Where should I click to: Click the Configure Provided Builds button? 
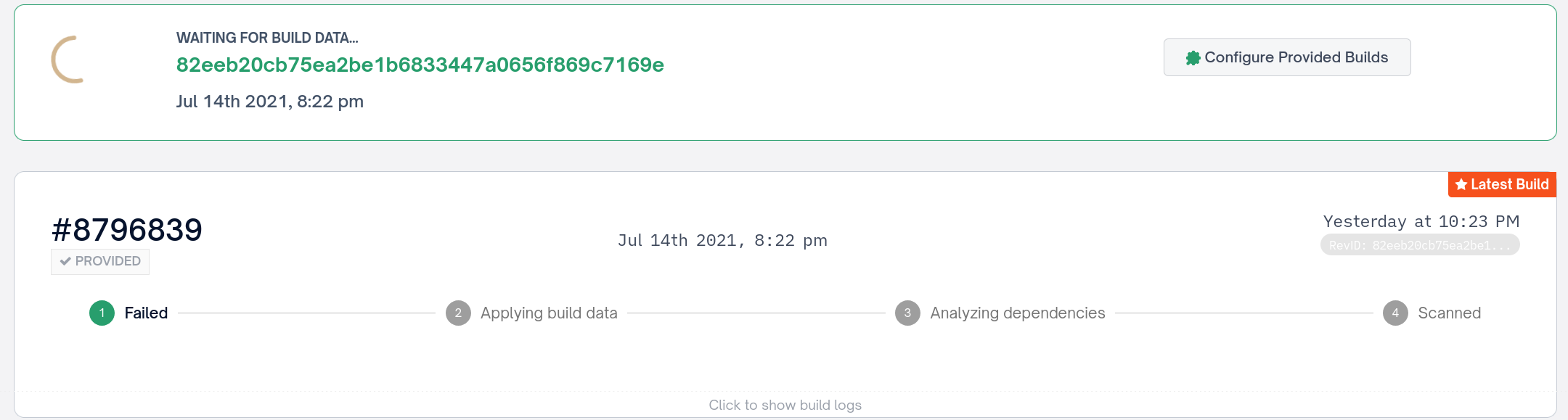point(1287,57)
